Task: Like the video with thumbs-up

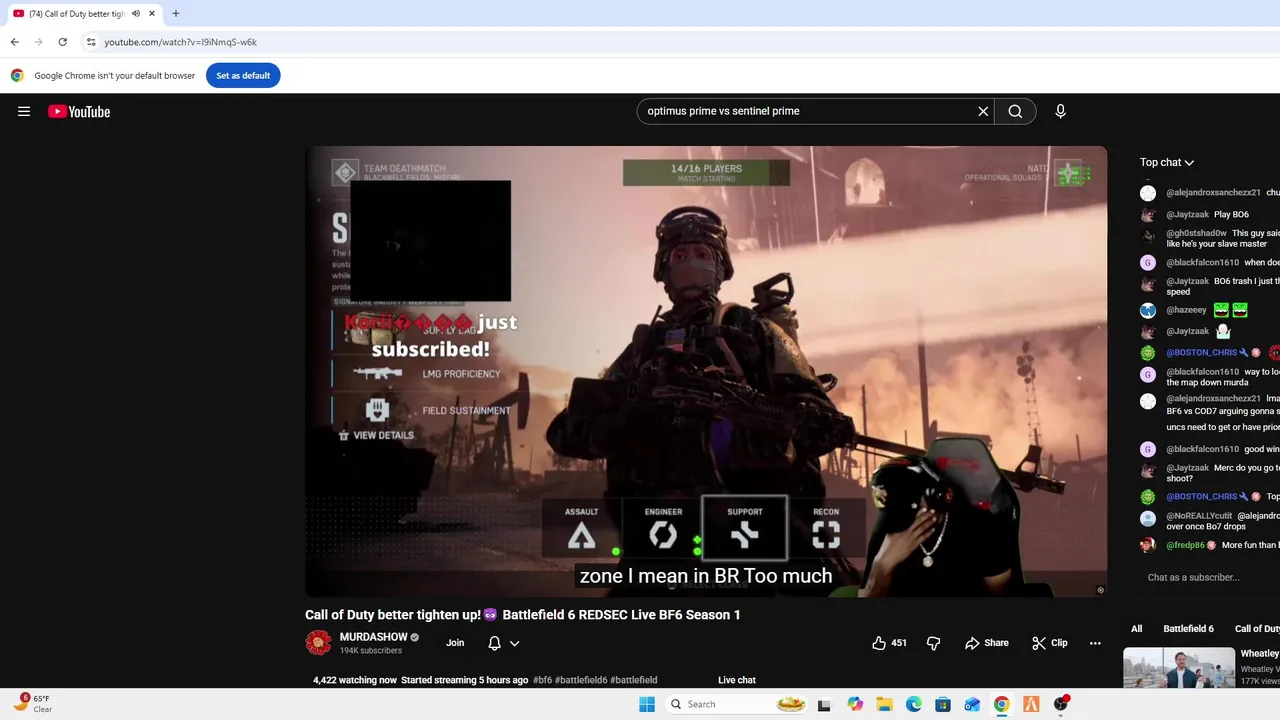Action: coord(889,643)
